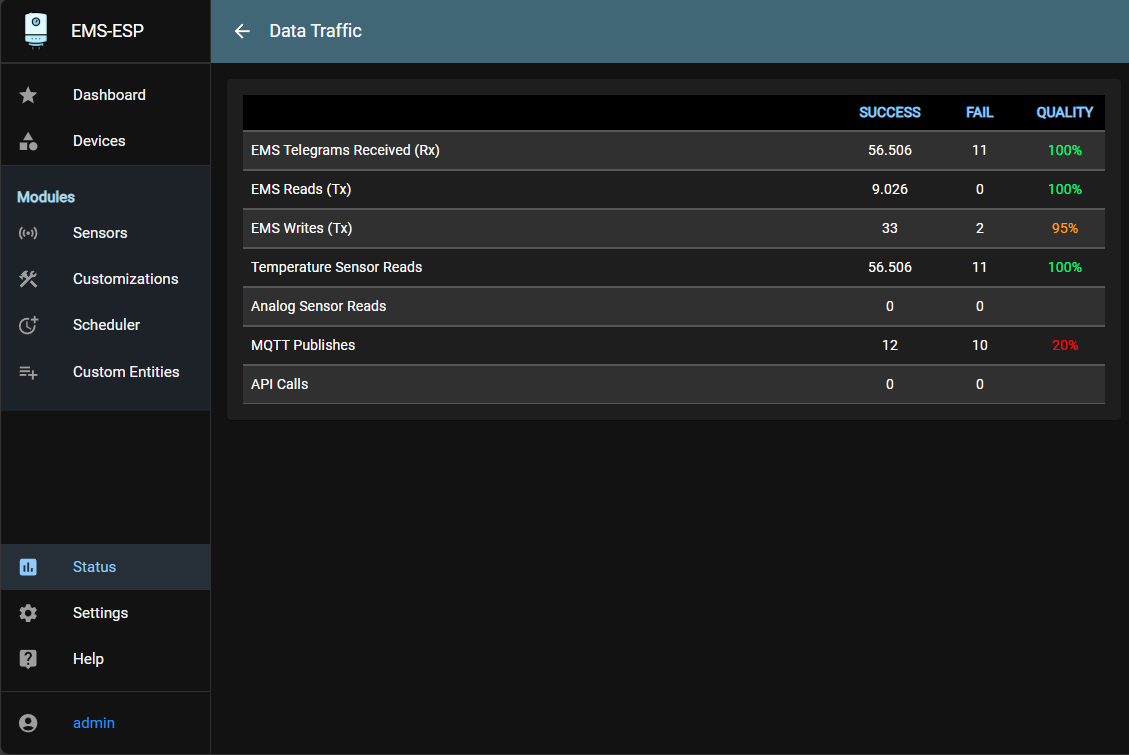Click the MQTT Publishes quality percentage
The width and height of the screenshot is (1129, 755).
pyautogui.click(x=1064, y=345)
